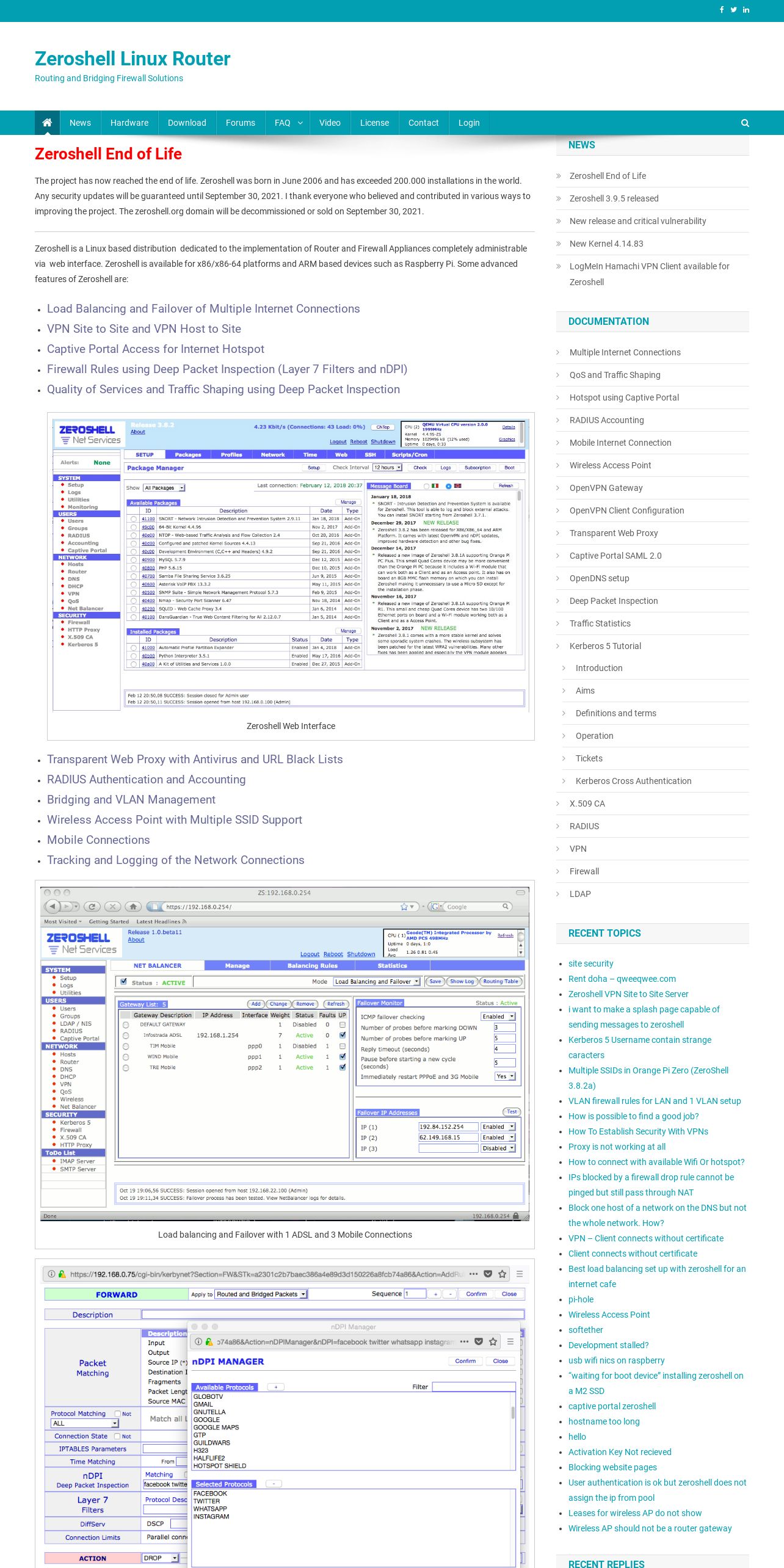Screen dimensions: 784x1568
Task: Open the Zeroshell Web Interface screenshot
Action: click(290, 565)
